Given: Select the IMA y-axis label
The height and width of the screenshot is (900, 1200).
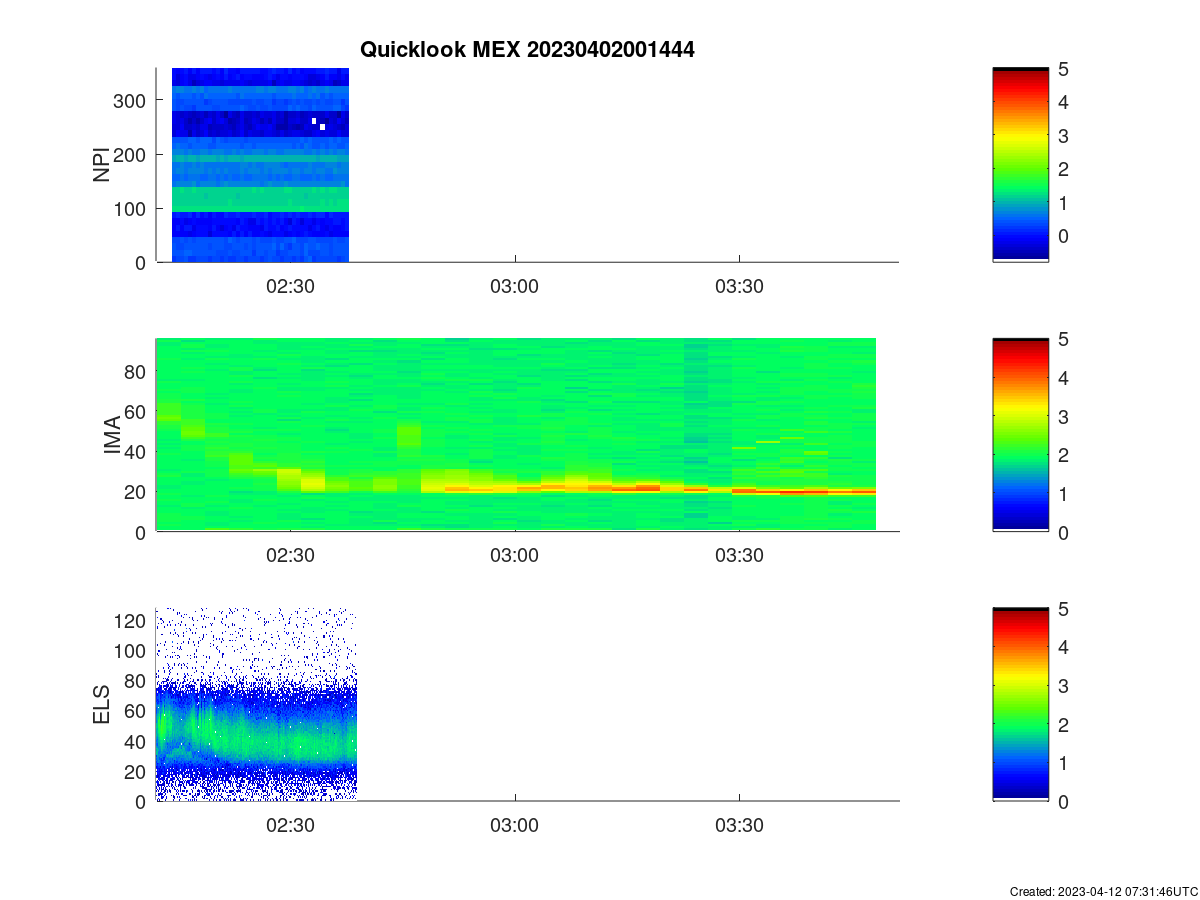Looking at the screenshot, I should tap(111, 435).
